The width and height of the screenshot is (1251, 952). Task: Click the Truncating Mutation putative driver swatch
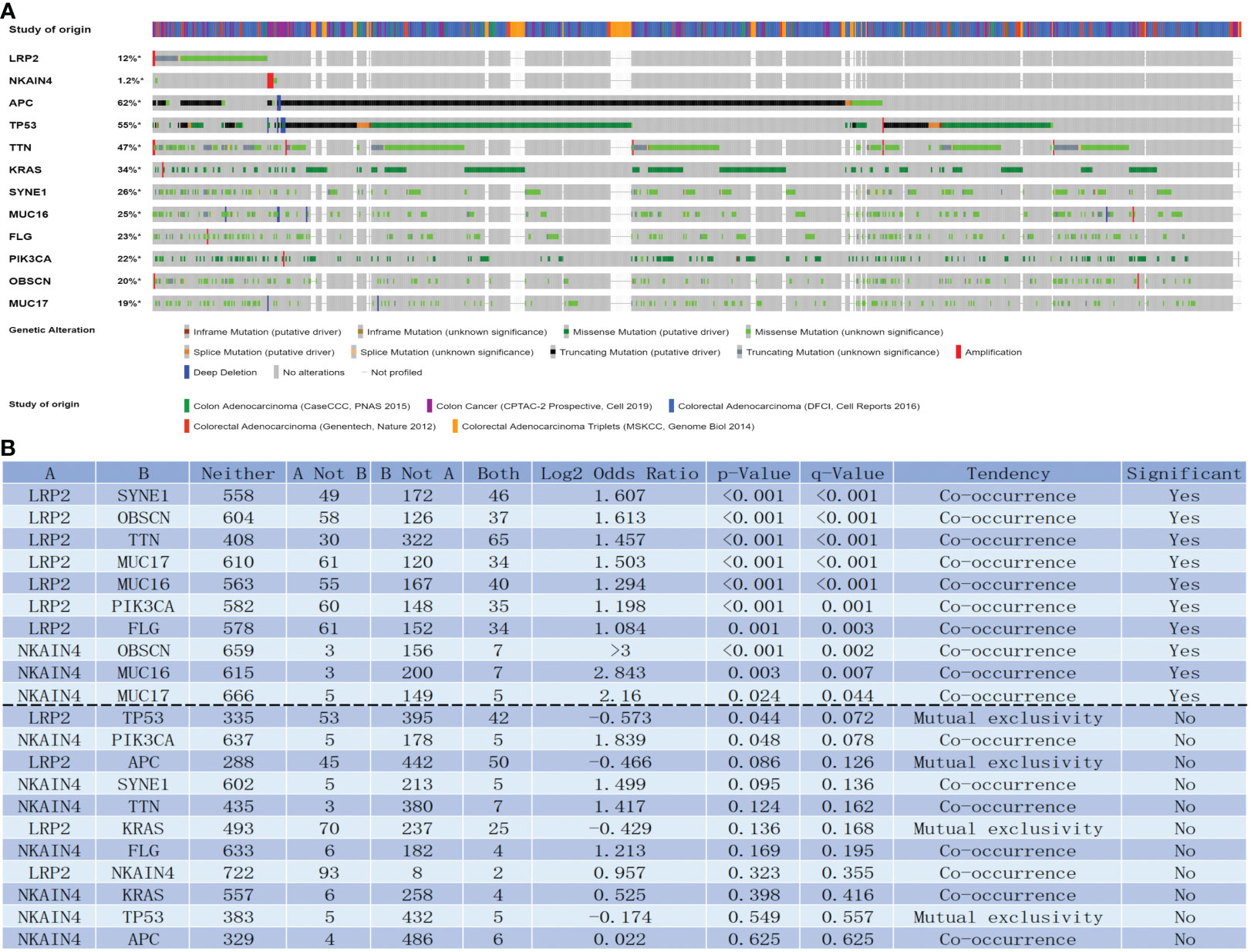[553, 352]
